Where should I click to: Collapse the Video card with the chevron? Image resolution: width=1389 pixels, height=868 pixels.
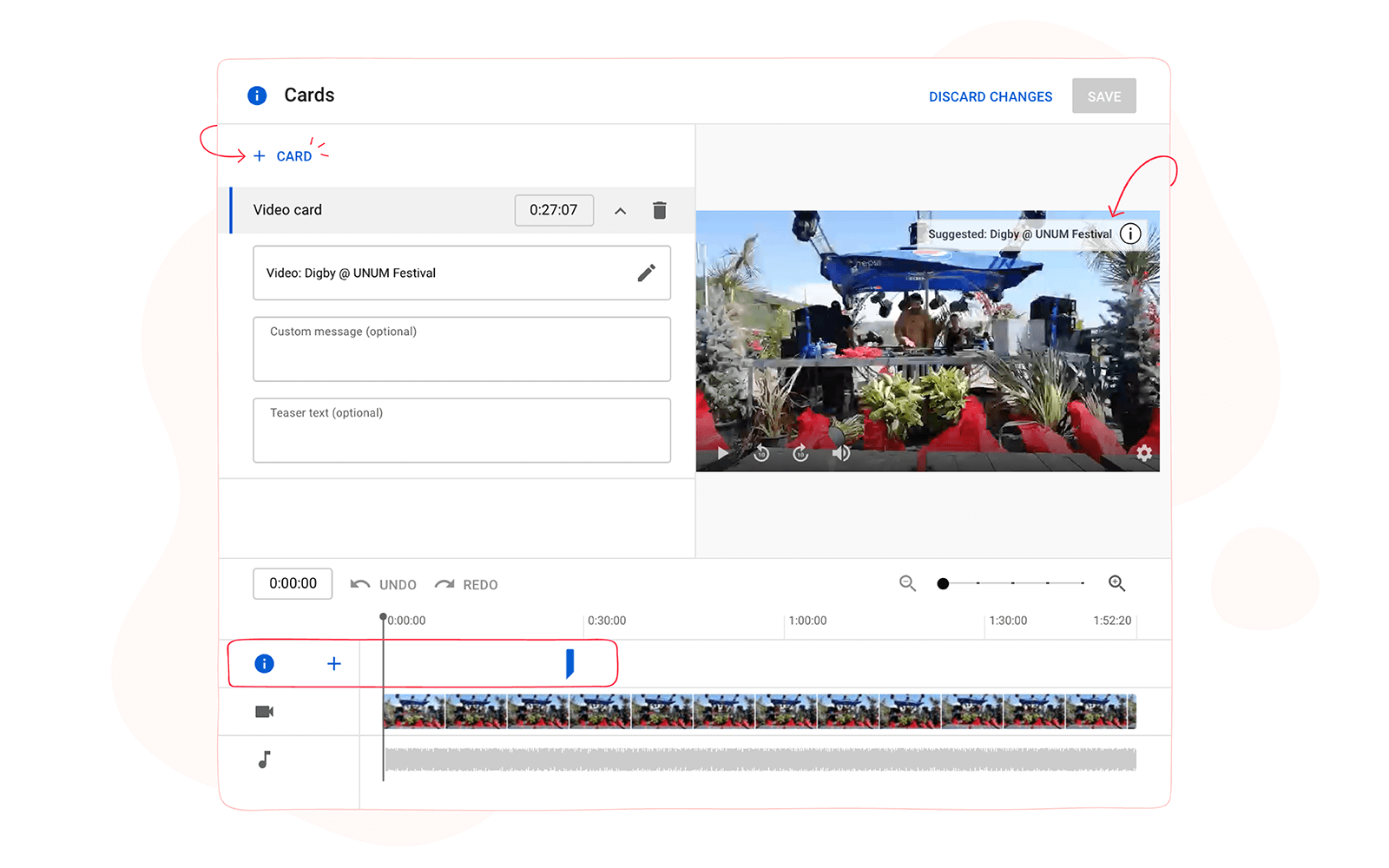pos(620,210)
